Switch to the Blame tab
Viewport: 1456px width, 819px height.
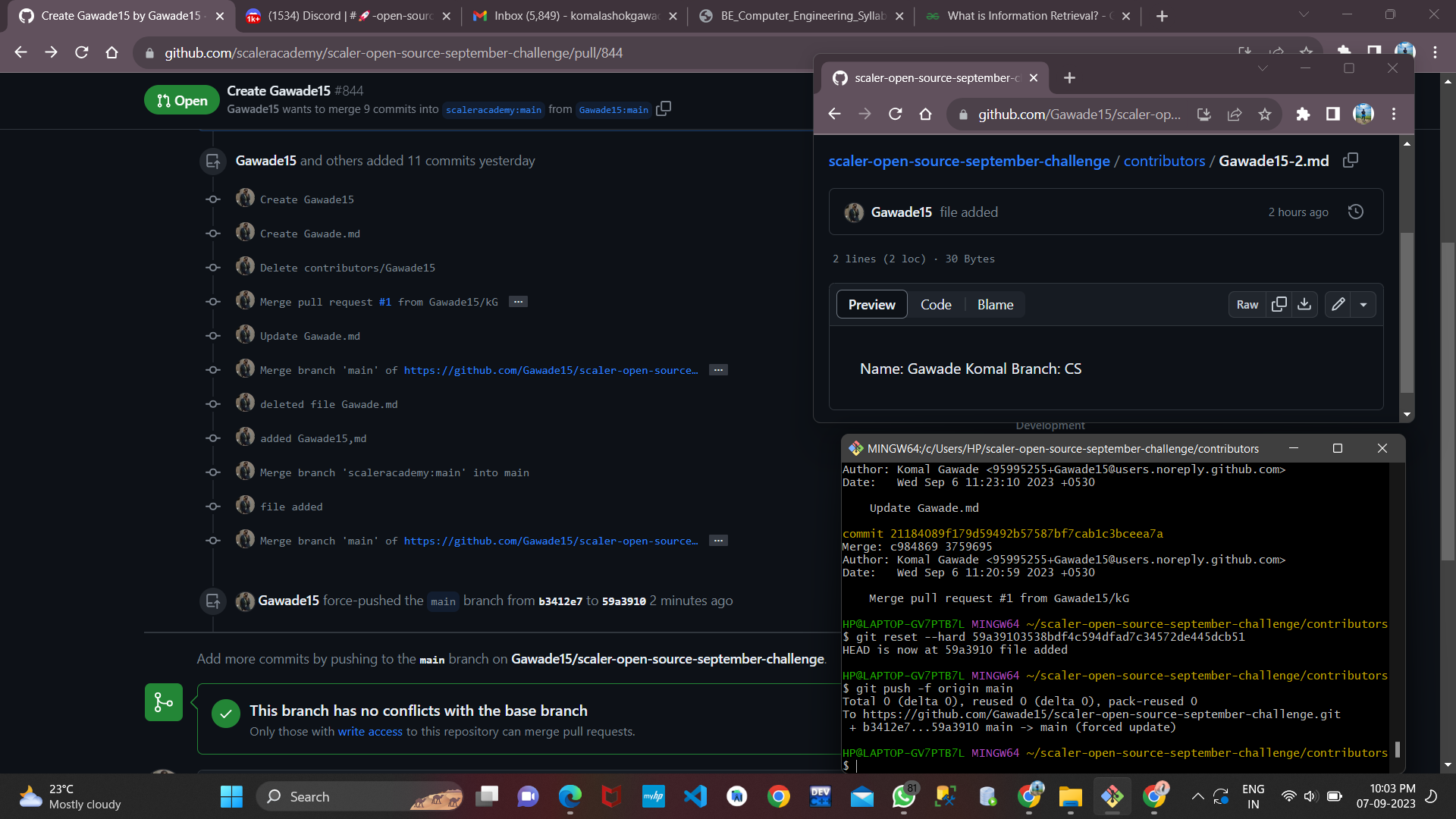tap(994, 304)
